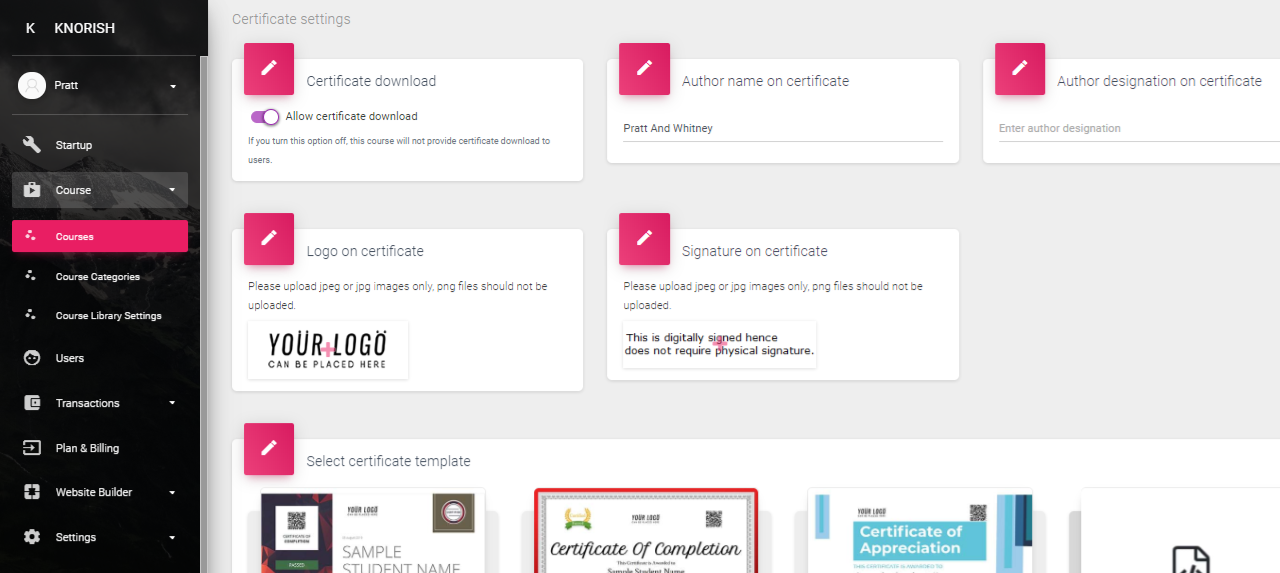Viewport: 1280px width, 573px height.
Task: Collapse the Course menu arrow
Action: coord(172,190)
